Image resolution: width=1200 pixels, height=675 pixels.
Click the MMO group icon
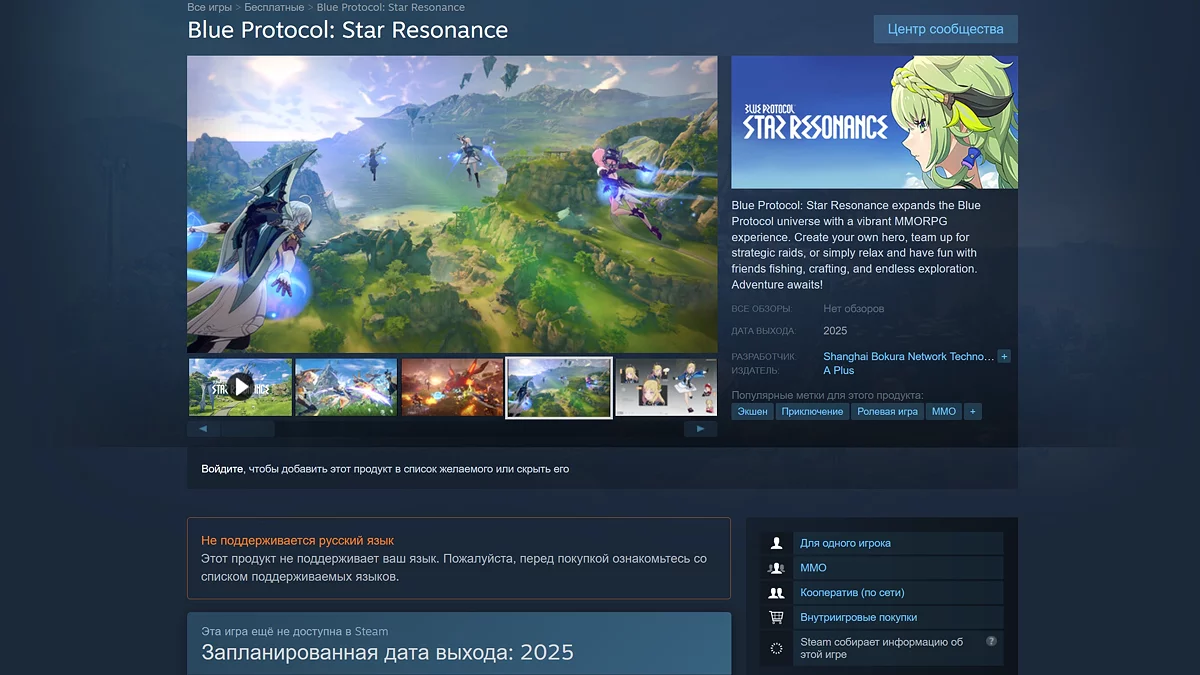[776, 568]
